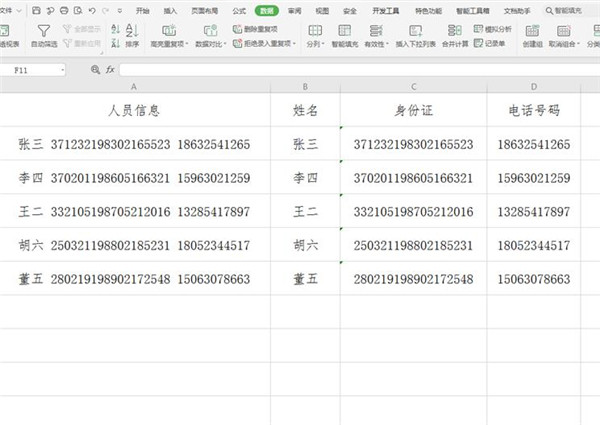Image resolution: width=600 pixels, height=425 pixels.
Task: Switch to the Page Layout (页面布局) tab
Action: [x=205, y=11]
